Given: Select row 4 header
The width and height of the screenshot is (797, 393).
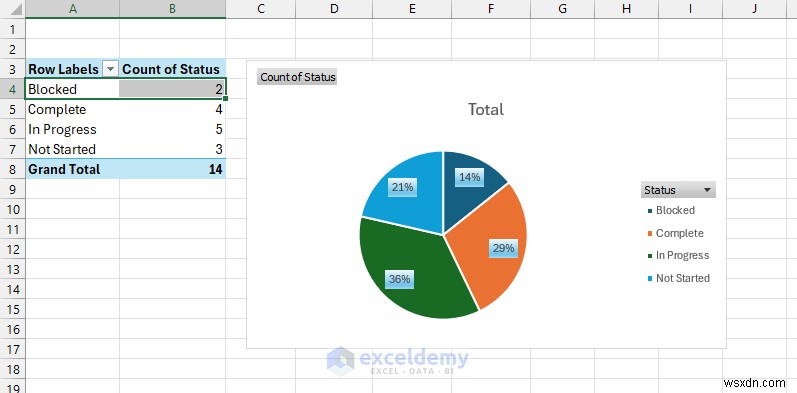Looking at the screenshot, I should pos(13,89).
